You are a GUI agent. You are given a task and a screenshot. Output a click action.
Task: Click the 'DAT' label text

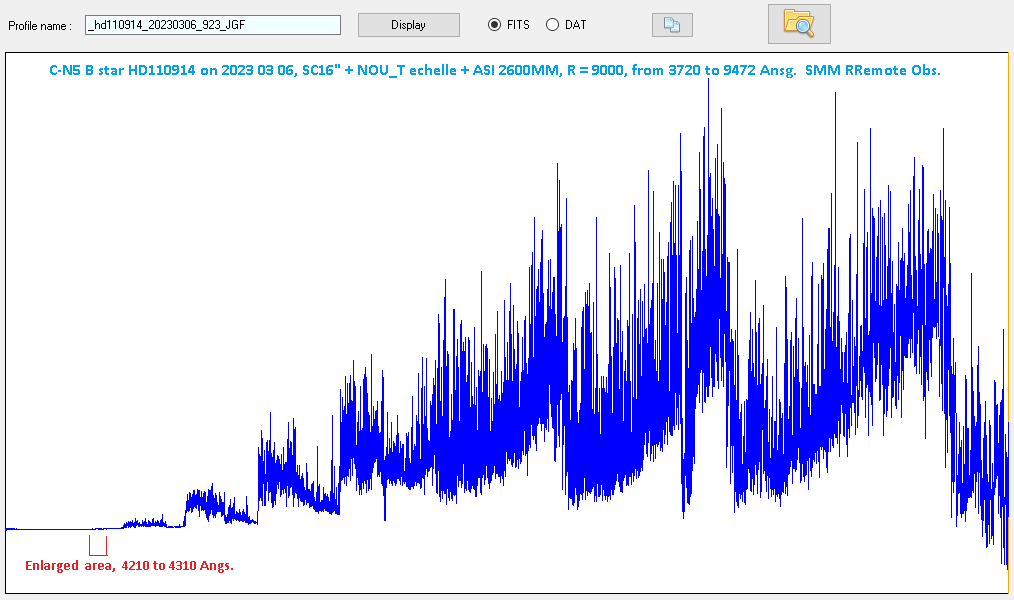pos(575,25)
